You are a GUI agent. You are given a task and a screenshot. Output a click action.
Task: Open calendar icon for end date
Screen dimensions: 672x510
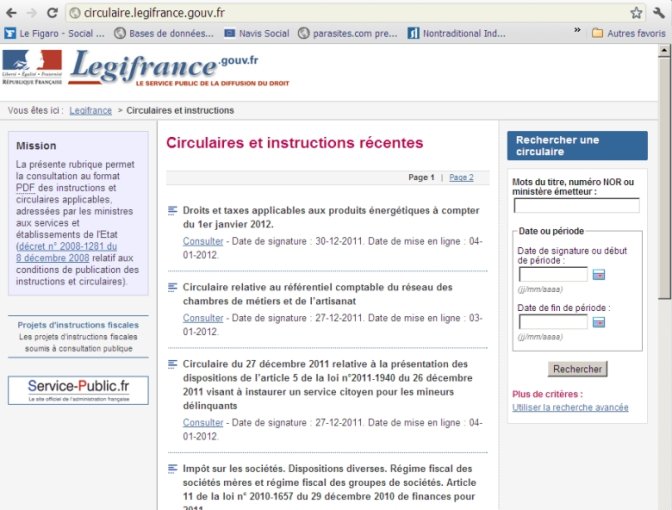tap(599, 322)
